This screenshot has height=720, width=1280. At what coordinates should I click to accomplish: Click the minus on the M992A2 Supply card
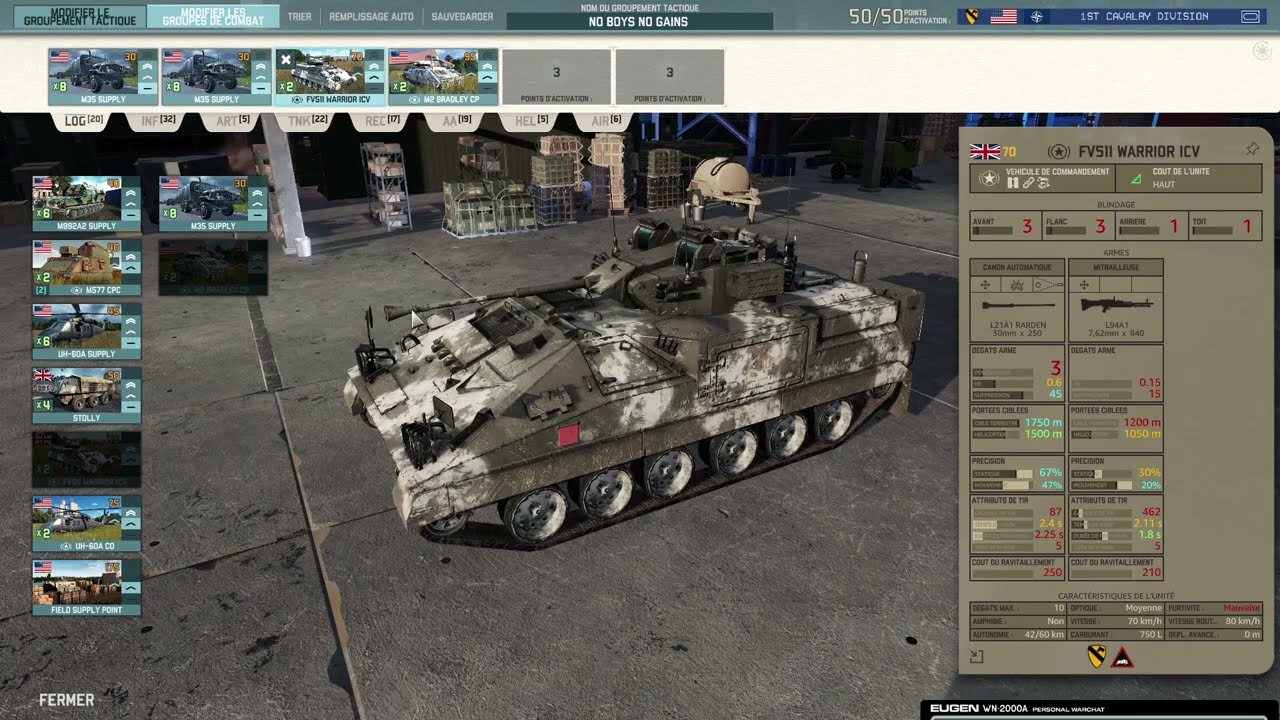130,216
